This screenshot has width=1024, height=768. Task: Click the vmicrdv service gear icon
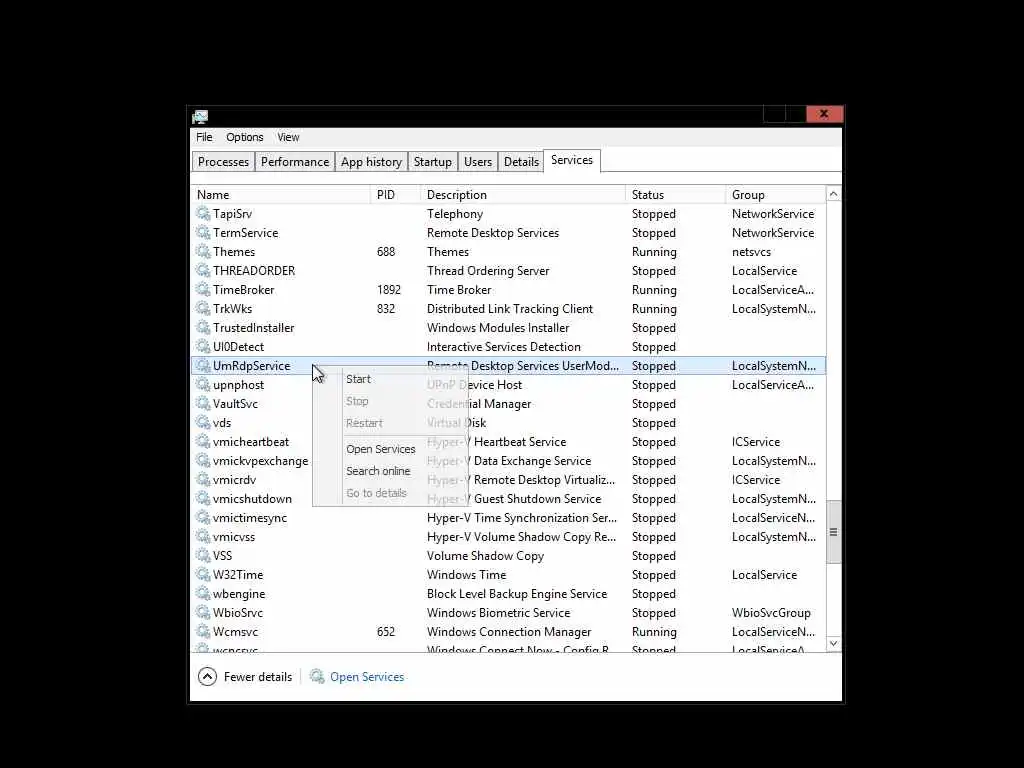pos(203,479)
